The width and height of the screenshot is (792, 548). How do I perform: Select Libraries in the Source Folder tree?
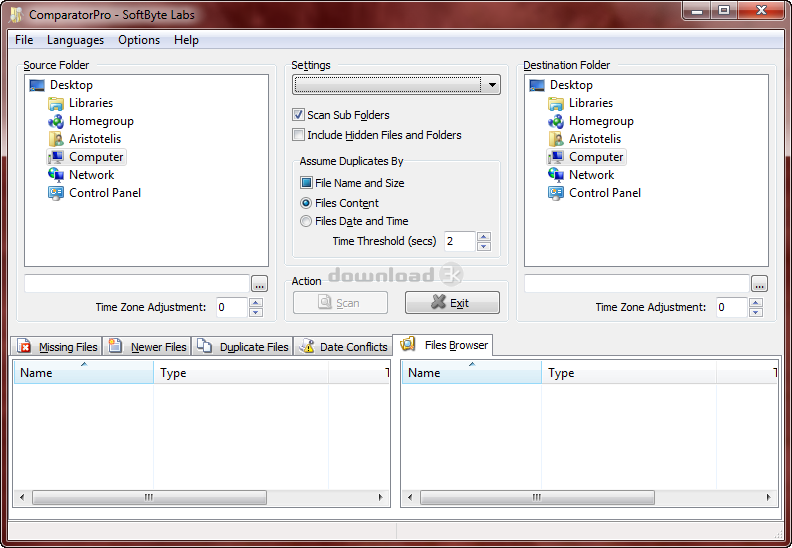[x=91, y=103]
